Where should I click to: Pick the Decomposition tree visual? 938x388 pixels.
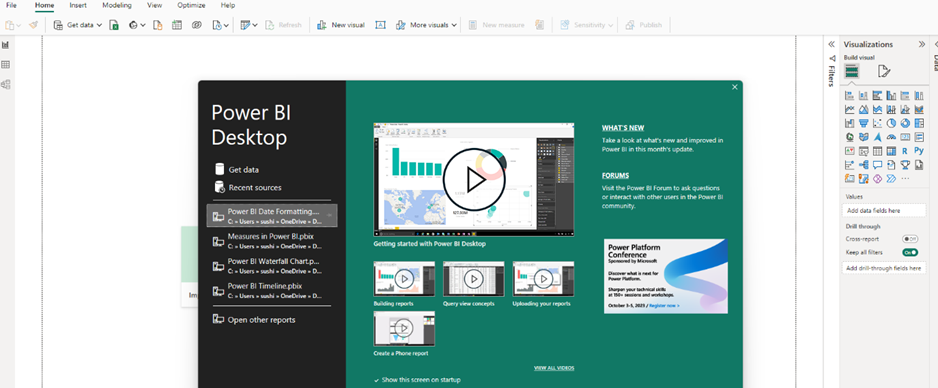[863, 164]
